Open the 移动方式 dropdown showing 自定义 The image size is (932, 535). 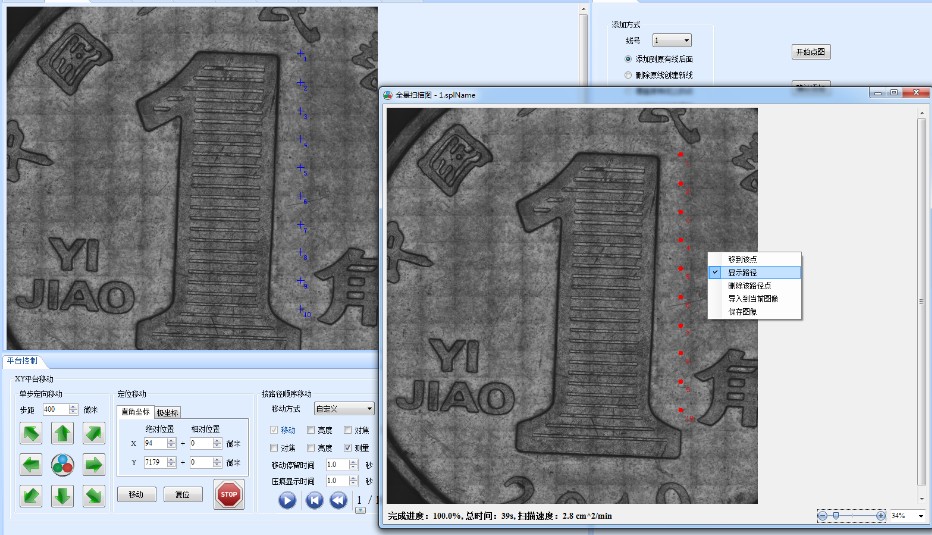344,408
